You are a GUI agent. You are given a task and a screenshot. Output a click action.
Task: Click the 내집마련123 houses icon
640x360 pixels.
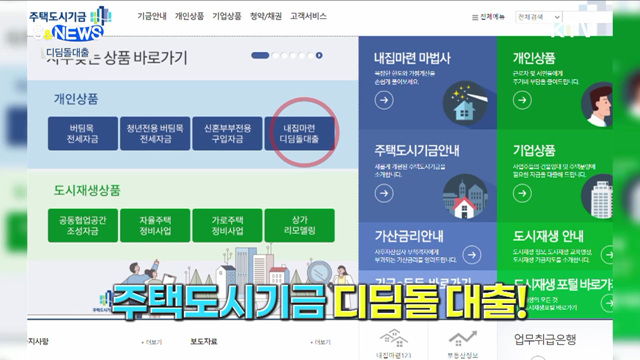pyautogui.click(x=393, y=338)
